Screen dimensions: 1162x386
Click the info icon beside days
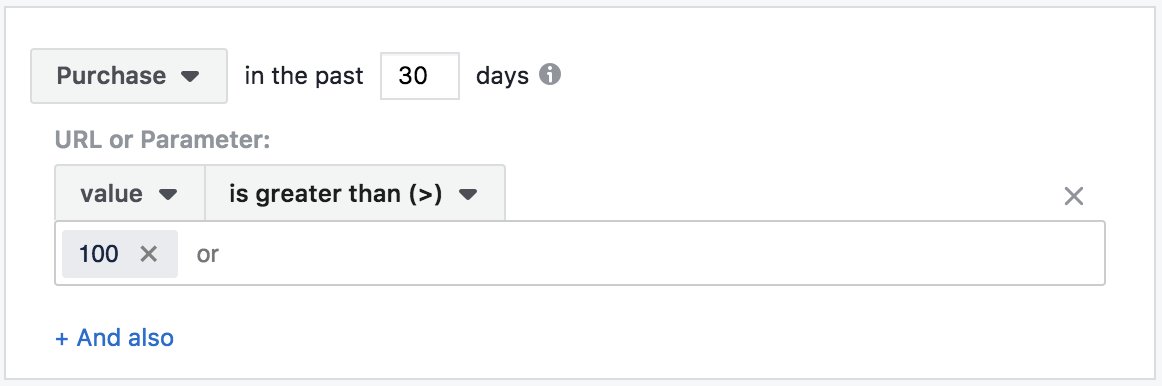click(550, 75)
